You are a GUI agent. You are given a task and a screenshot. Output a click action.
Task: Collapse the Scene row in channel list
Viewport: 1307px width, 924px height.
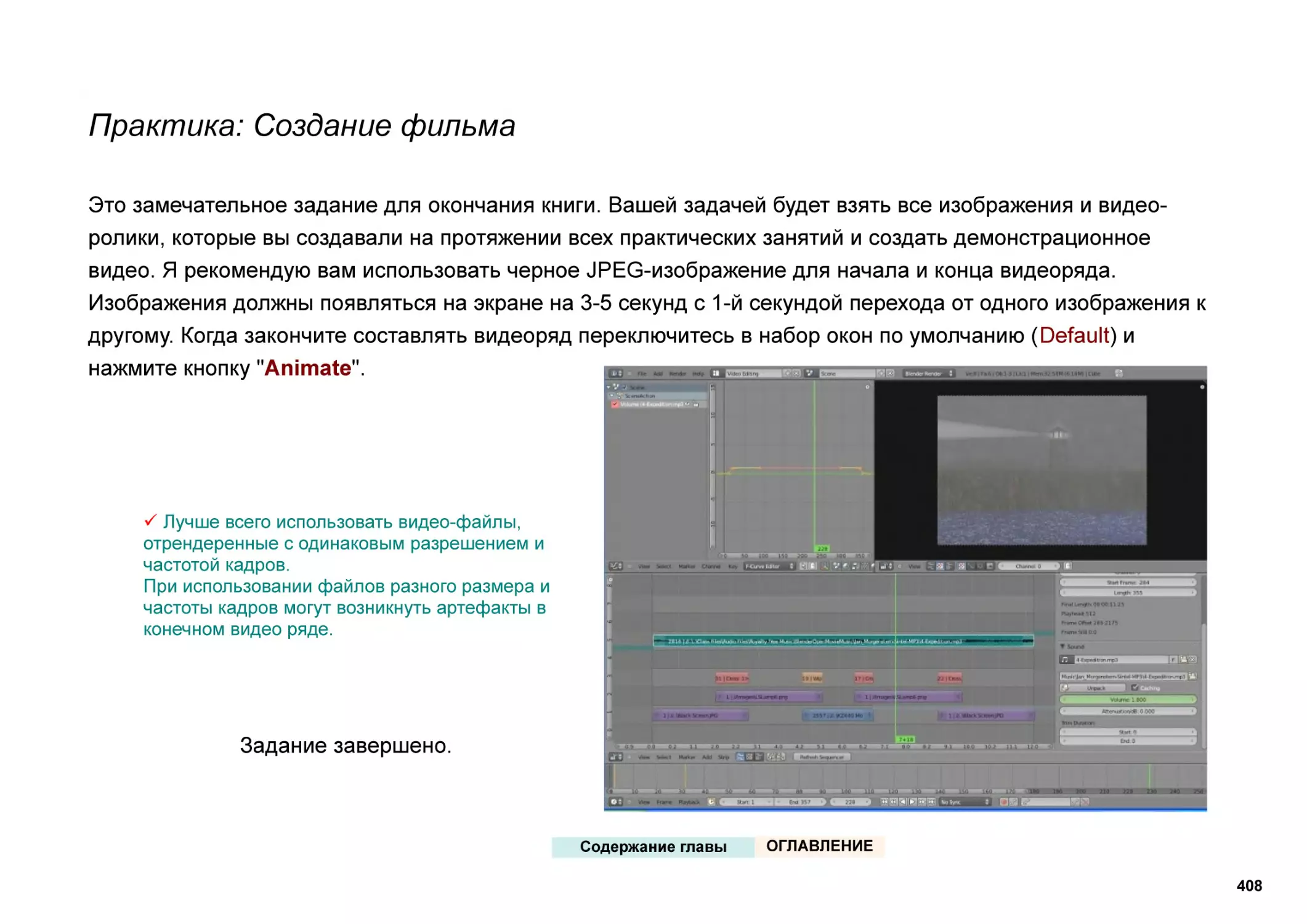point(609,387)
